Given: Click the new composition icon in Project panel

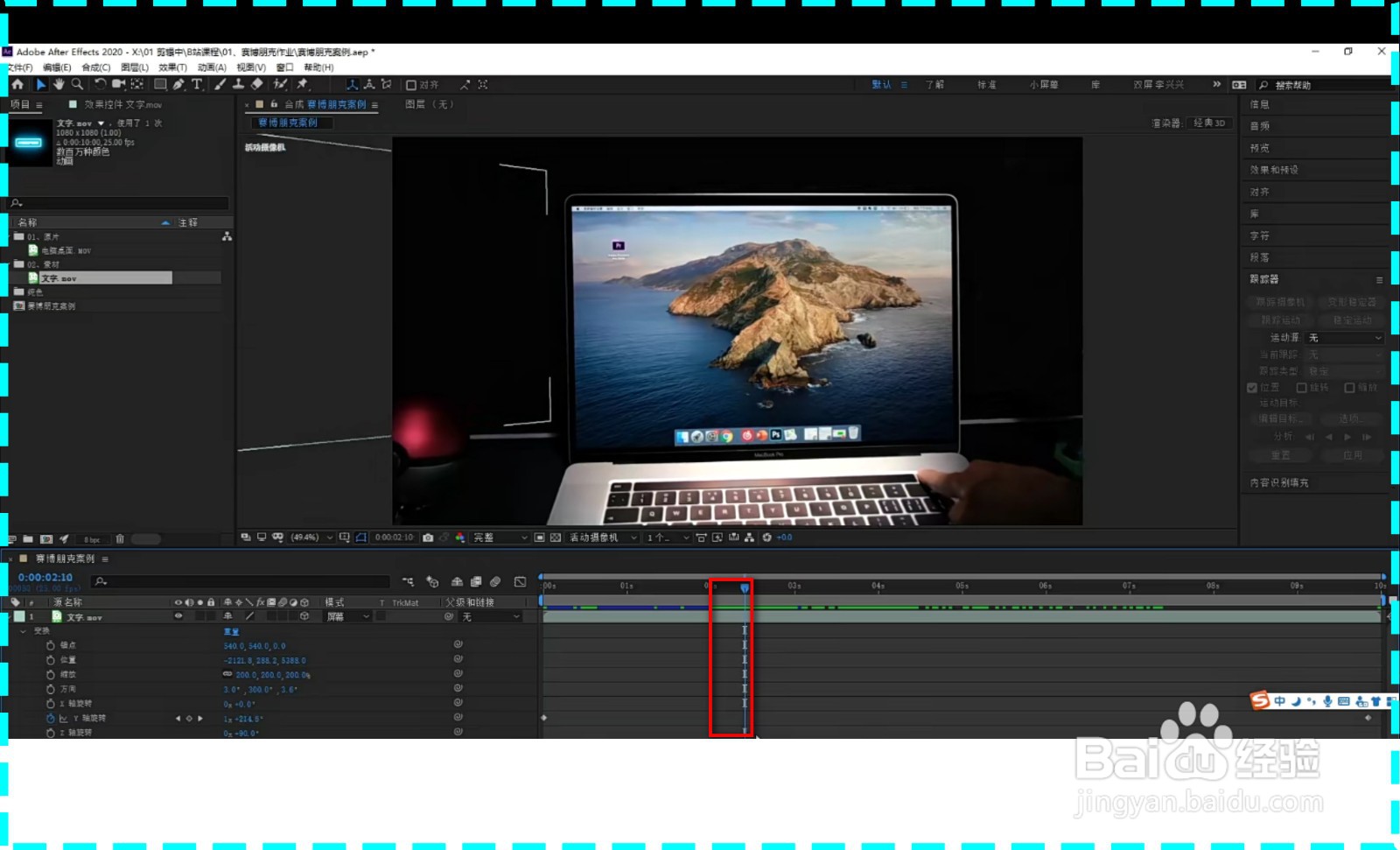Looking at the screenshot, I should 46,539.
